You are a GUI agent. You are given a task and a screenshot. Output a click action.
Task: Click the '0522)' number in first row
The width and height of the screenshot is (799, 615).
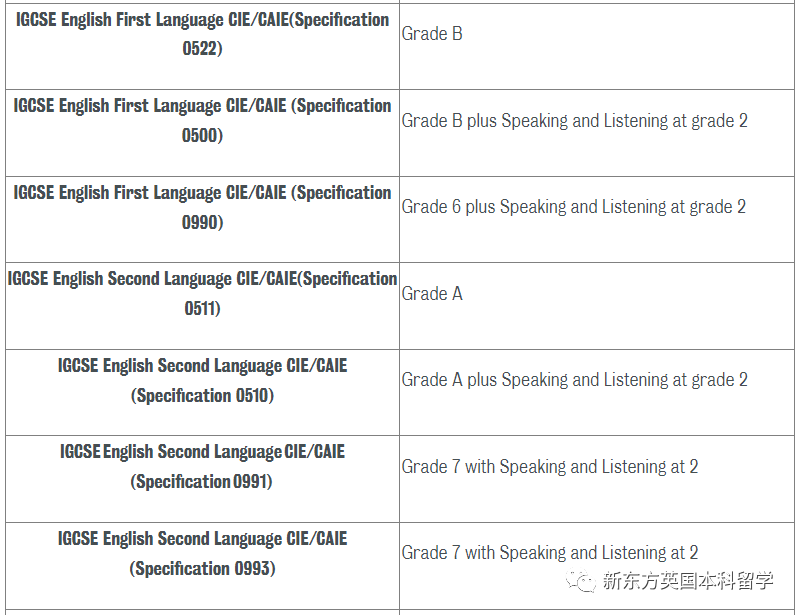(202, 49)
